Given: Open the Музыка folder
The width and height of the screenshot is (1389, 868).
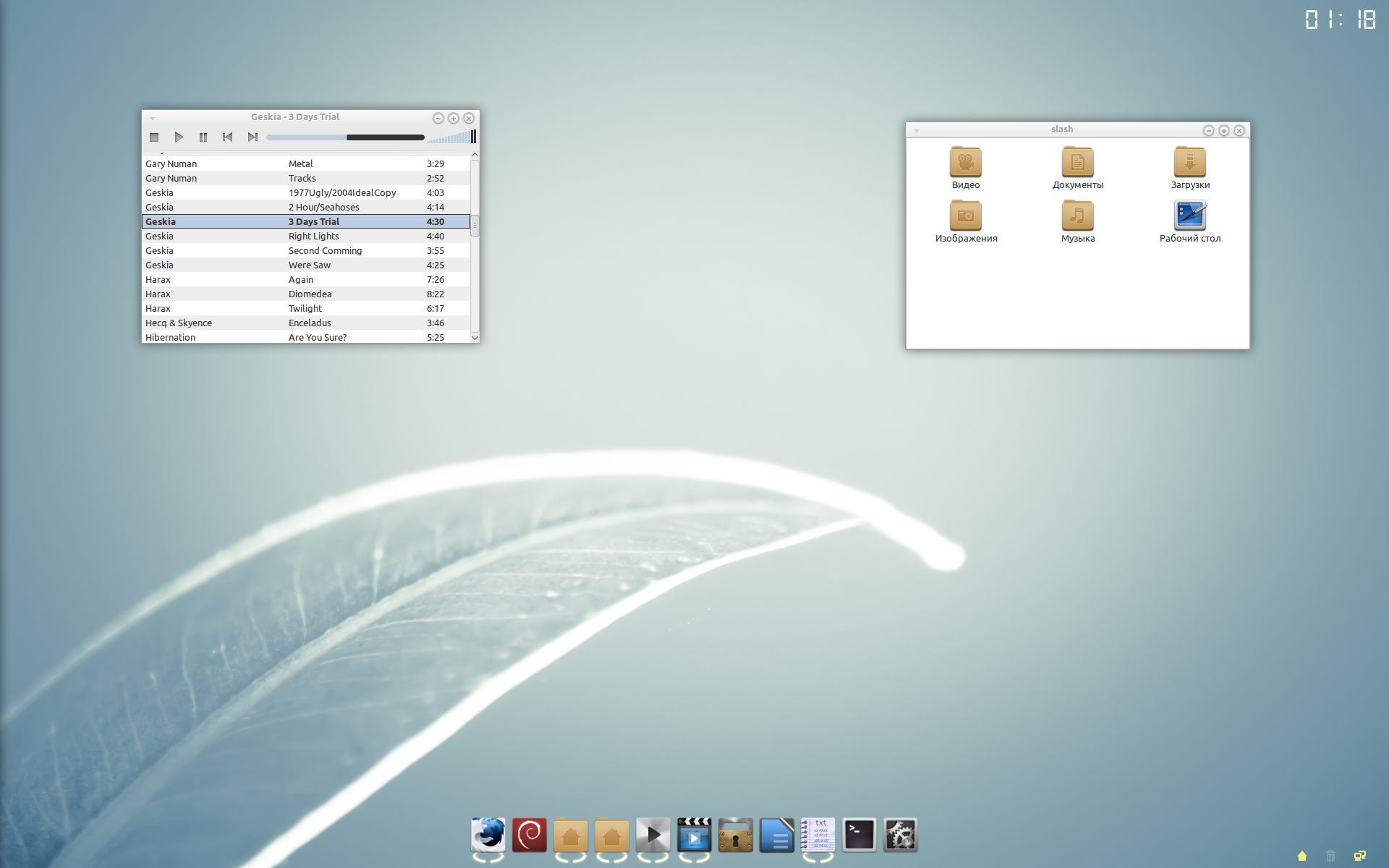Looking at the screenshot, I should (x=1077, y=216).
